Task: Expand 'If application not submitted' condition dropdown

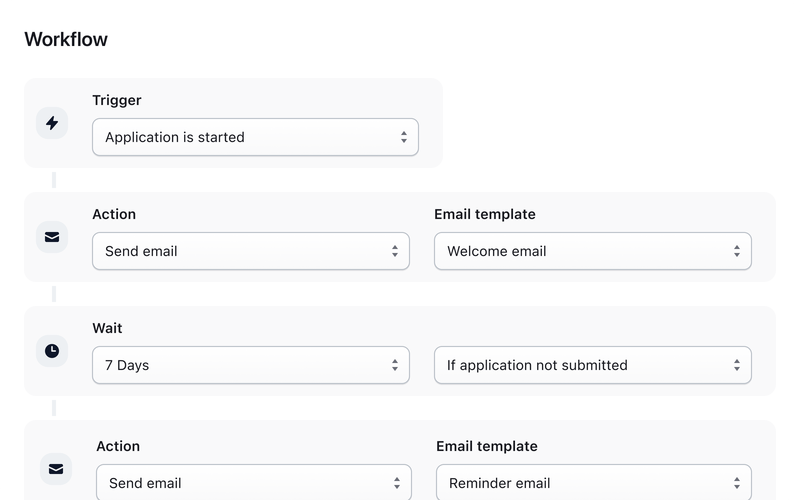Action: click(592, 365)
